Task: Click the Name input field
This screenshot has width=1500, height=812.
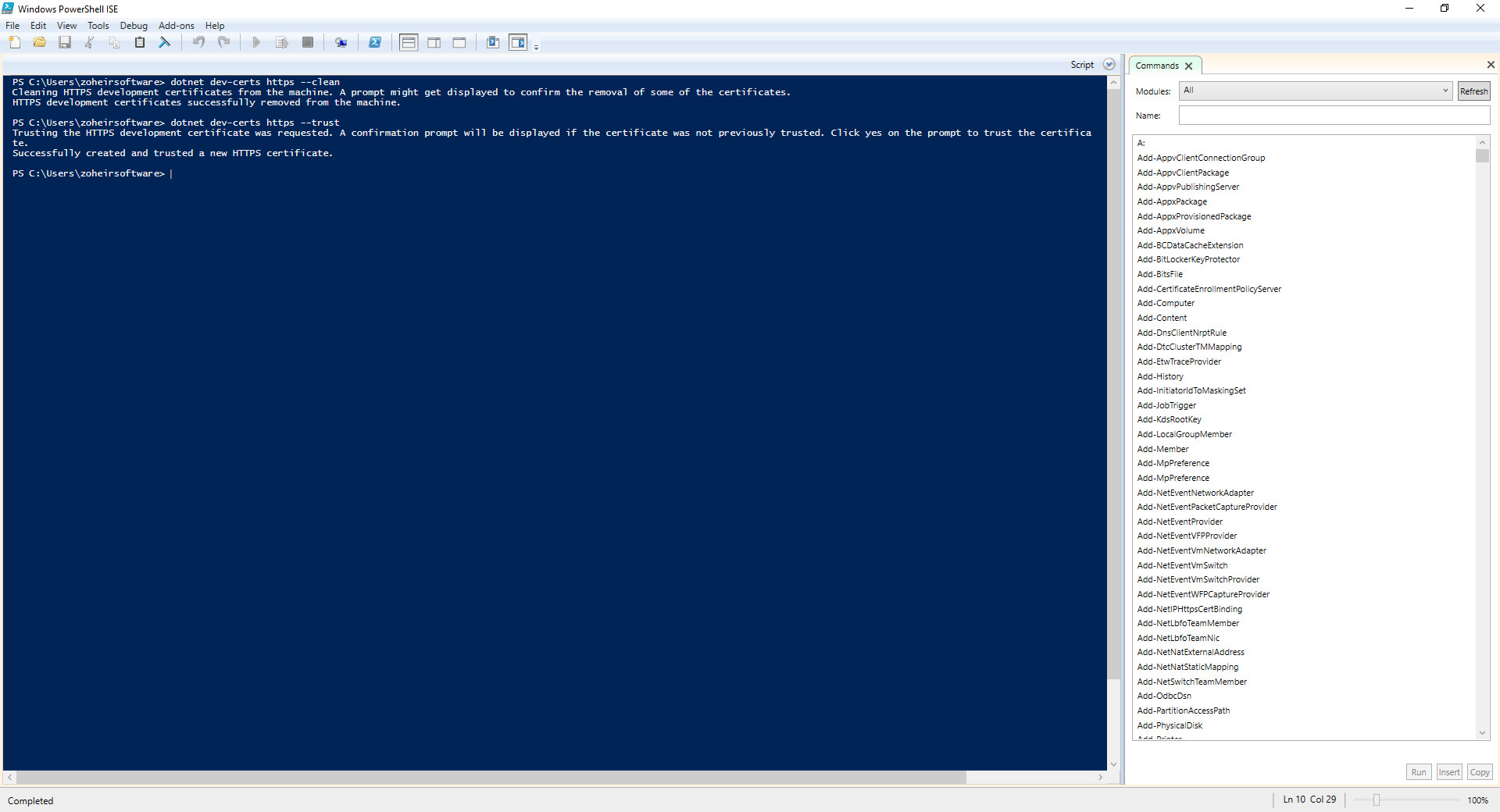Action: [1334, 116]
